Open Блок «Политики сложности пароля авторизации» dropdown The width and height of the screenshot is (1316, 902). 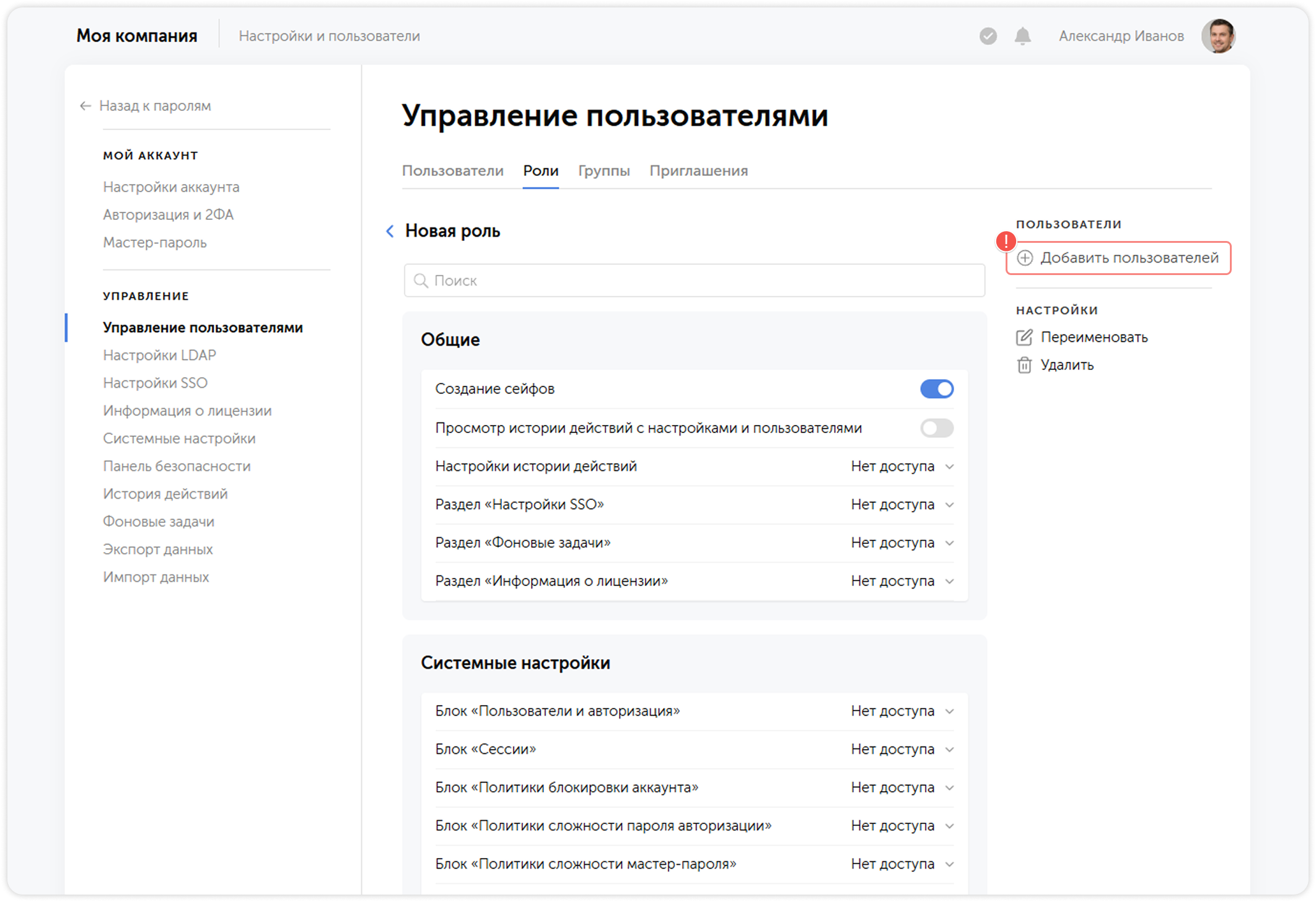(x=902, y=826)
